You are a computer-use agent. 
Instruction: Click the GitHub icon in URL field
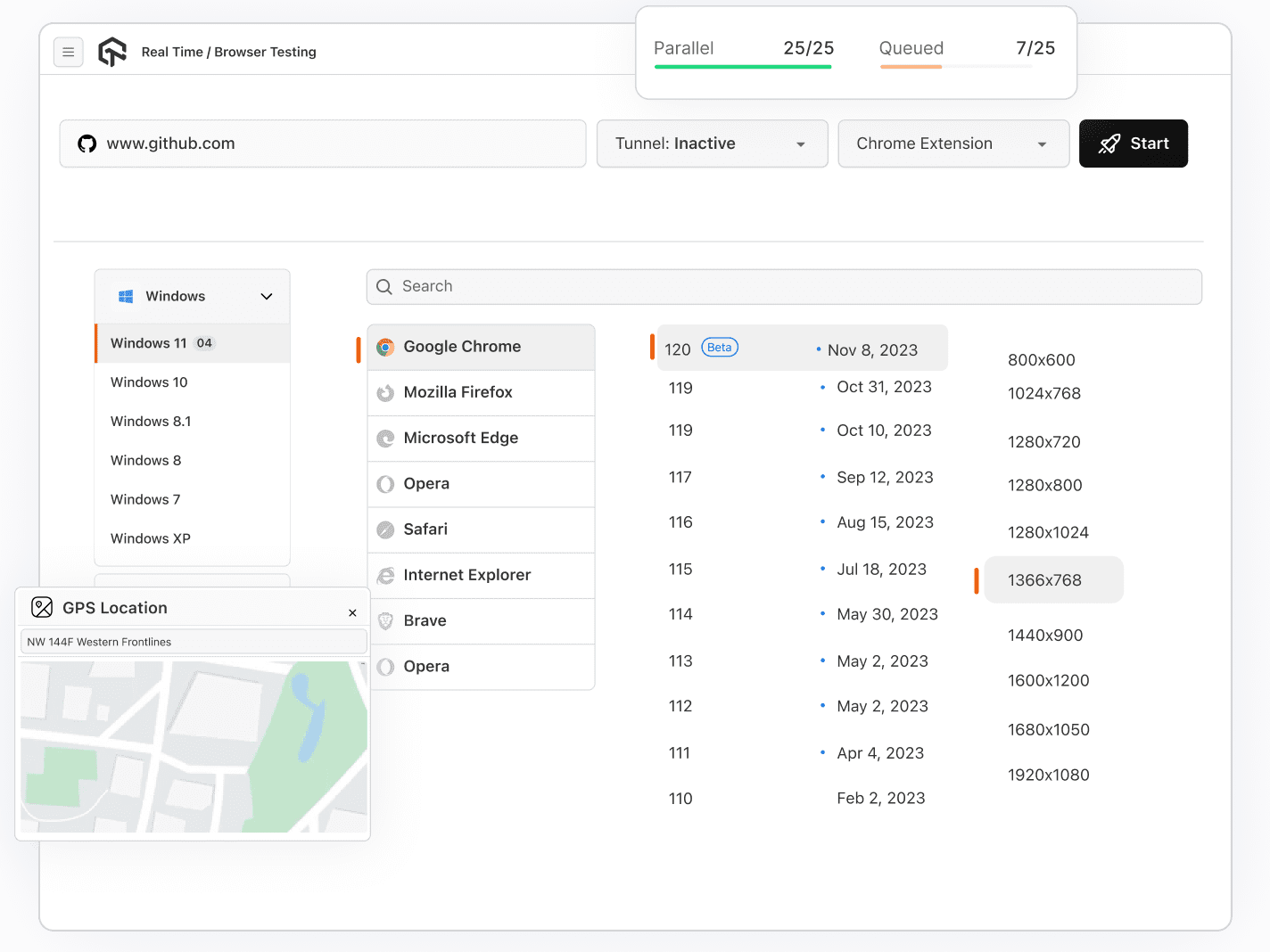[87, 143]
